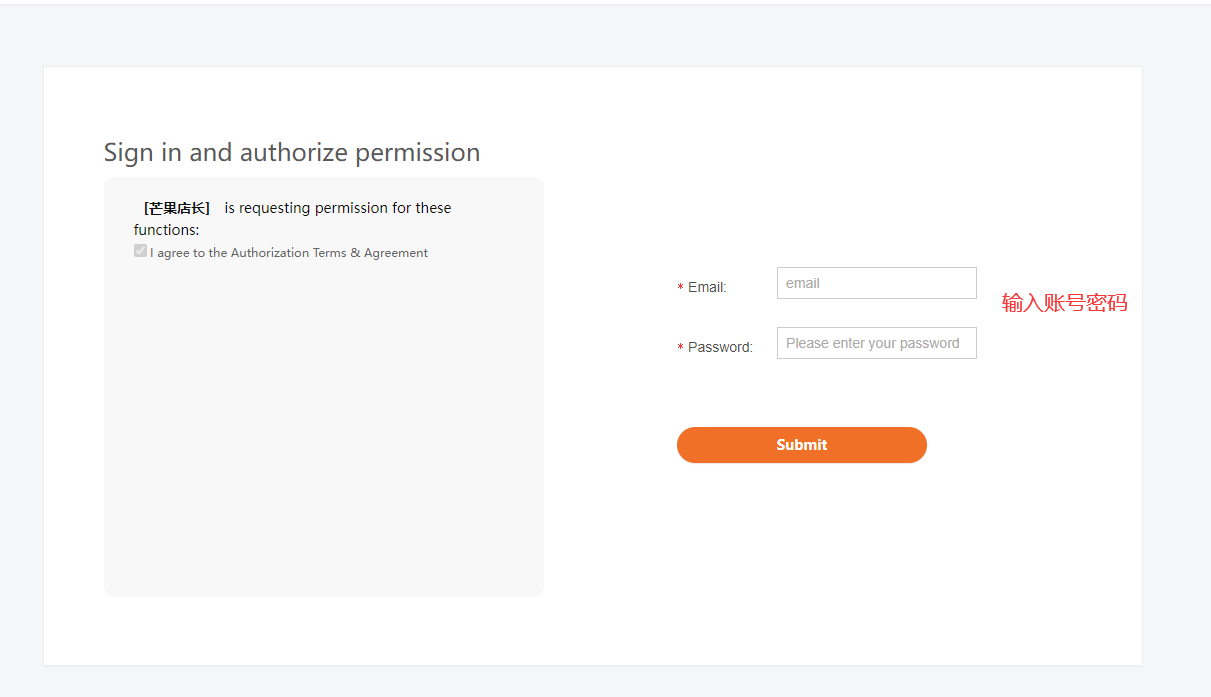Click the orange Submit button
The height and width of the screenshot is (697, 1211).
click(x=802, y=445)
